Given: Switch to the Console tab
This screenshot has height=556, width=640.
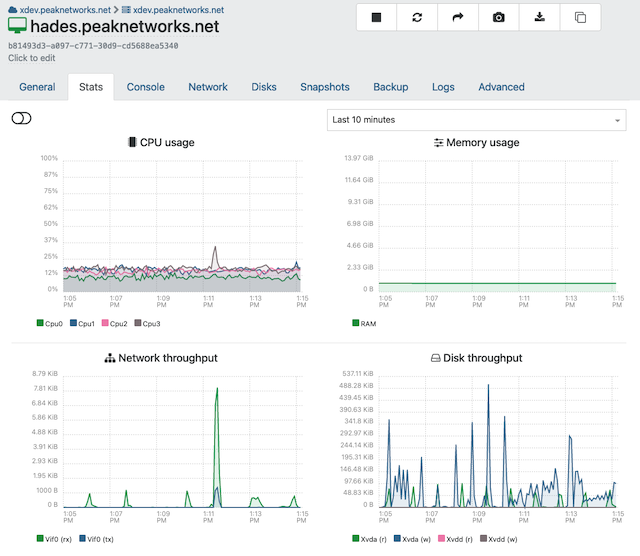Looking at the screenshot, I should pos(145,87).
